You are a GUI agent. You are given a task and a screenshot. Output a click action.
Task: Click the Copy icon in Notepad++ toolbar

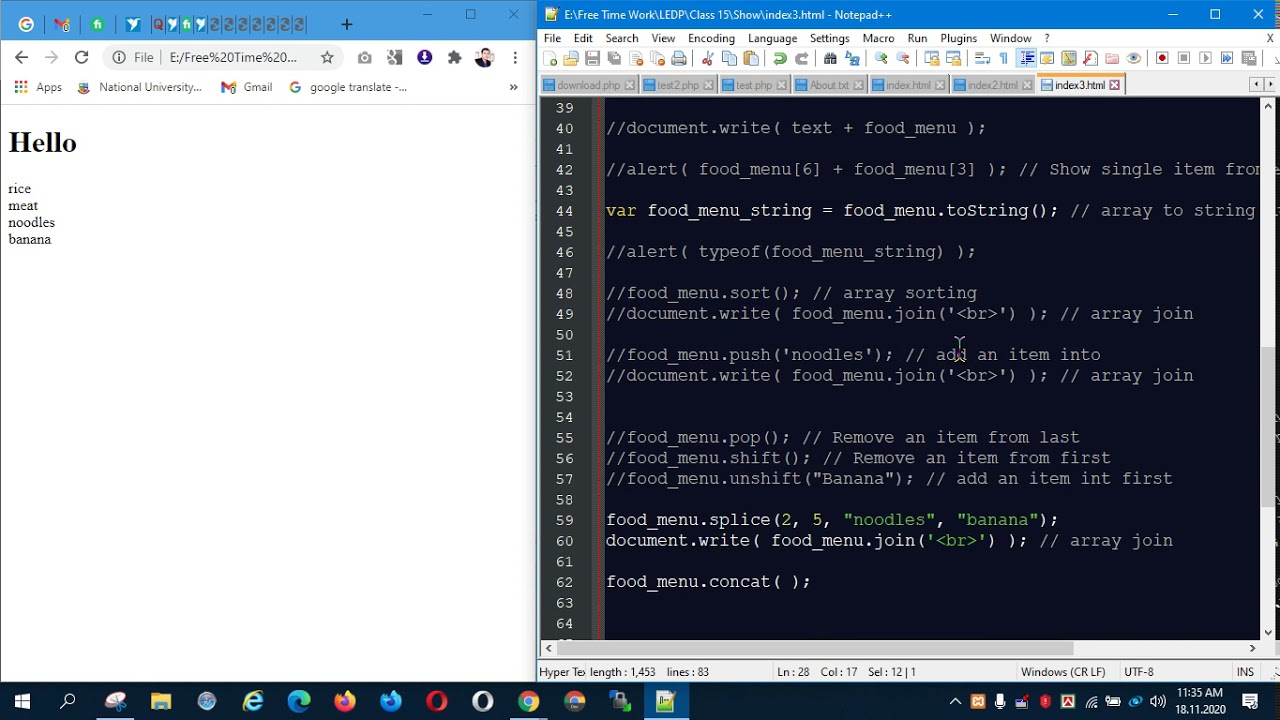pyautogui.click(x=729, y=58)
